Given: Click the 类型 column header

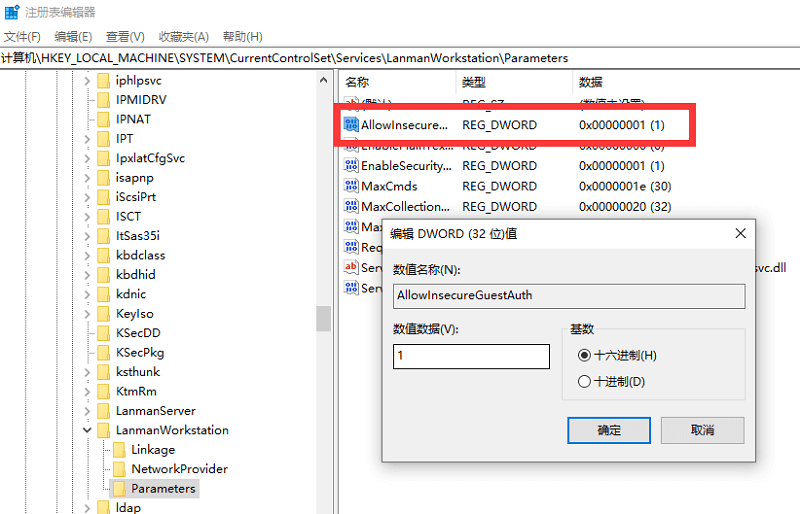Looking at the screenshot, I should pos(514,82).
